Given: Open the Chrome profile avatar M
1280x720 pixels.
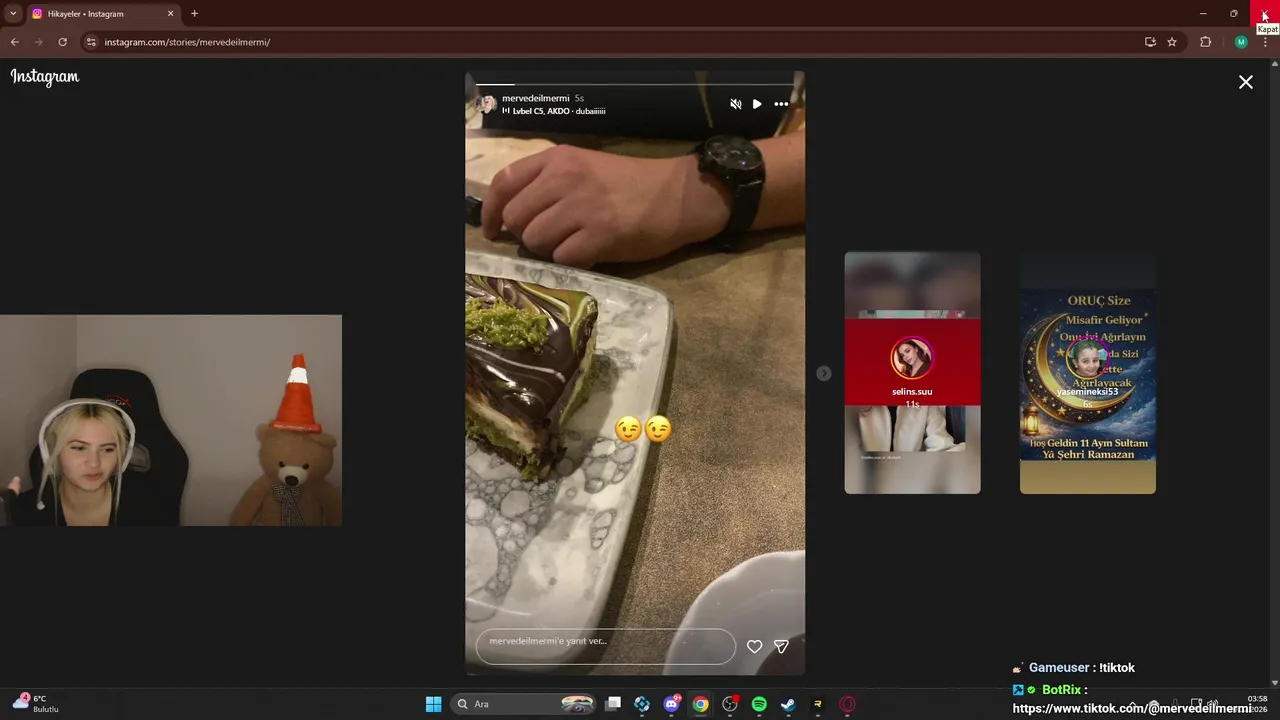Looking at the screenshot, I should [1241, 42].
